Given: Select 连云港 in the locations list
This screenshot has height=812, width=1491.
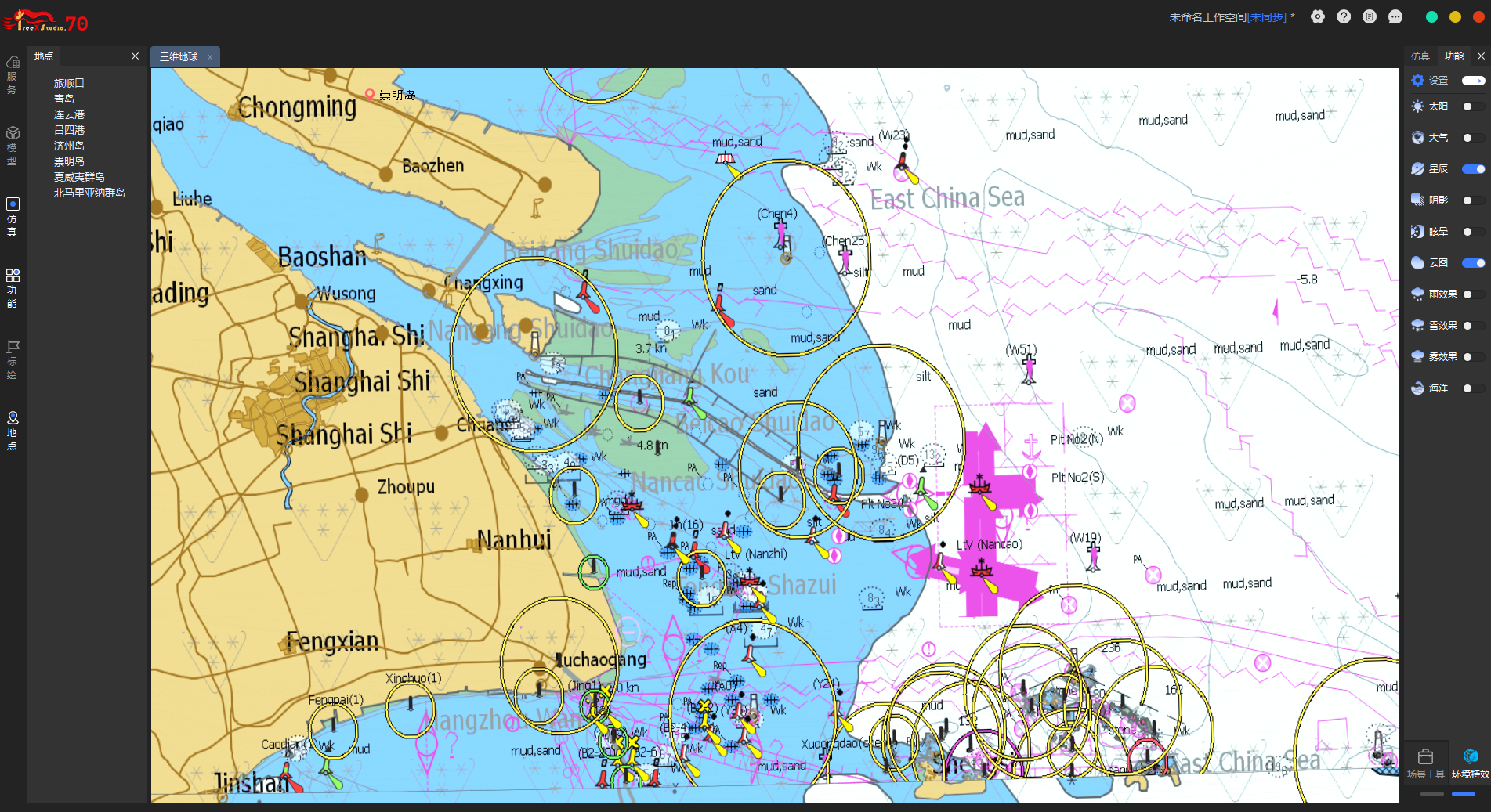Looking at the screenshot, I should (69, 114).
